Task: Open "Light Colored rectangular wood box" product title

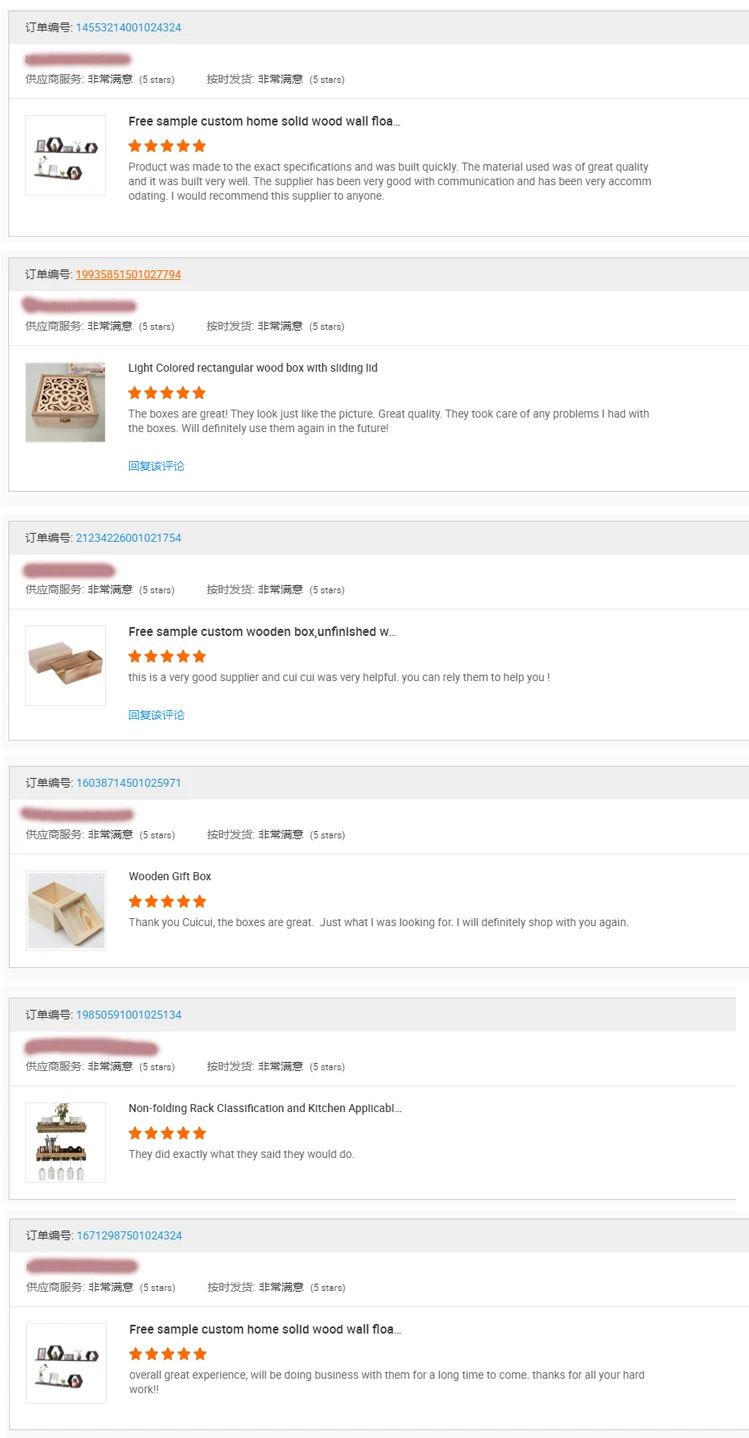Action: click(x=252, y=368)
